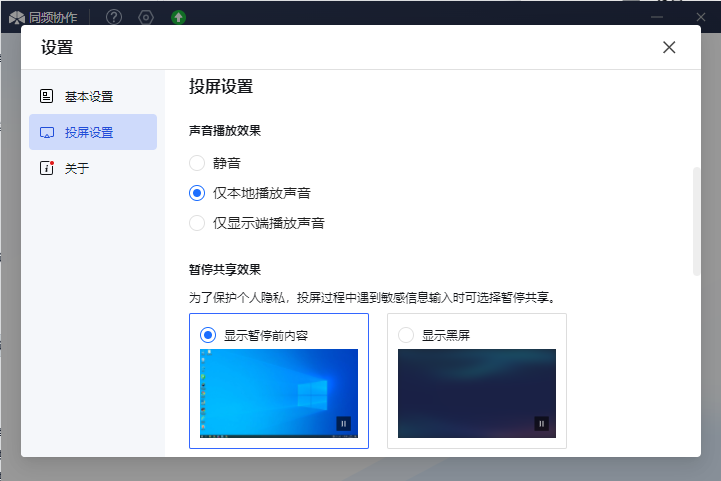Open the settings hexagon icon in title bar

[146, 17]
